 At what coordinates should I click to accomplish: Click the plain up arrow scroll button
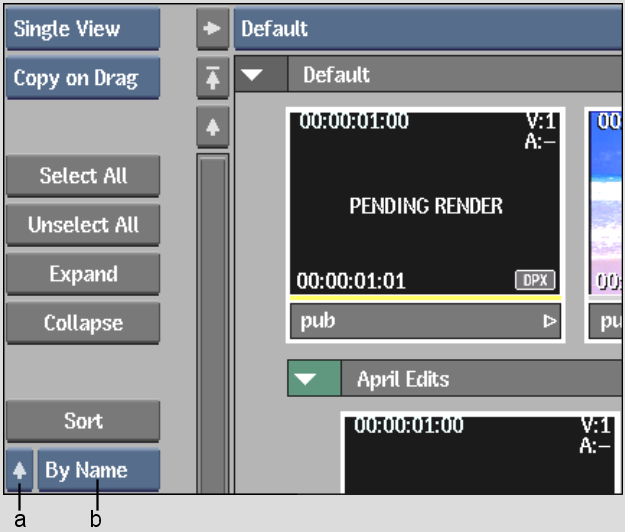coord(212,127)
